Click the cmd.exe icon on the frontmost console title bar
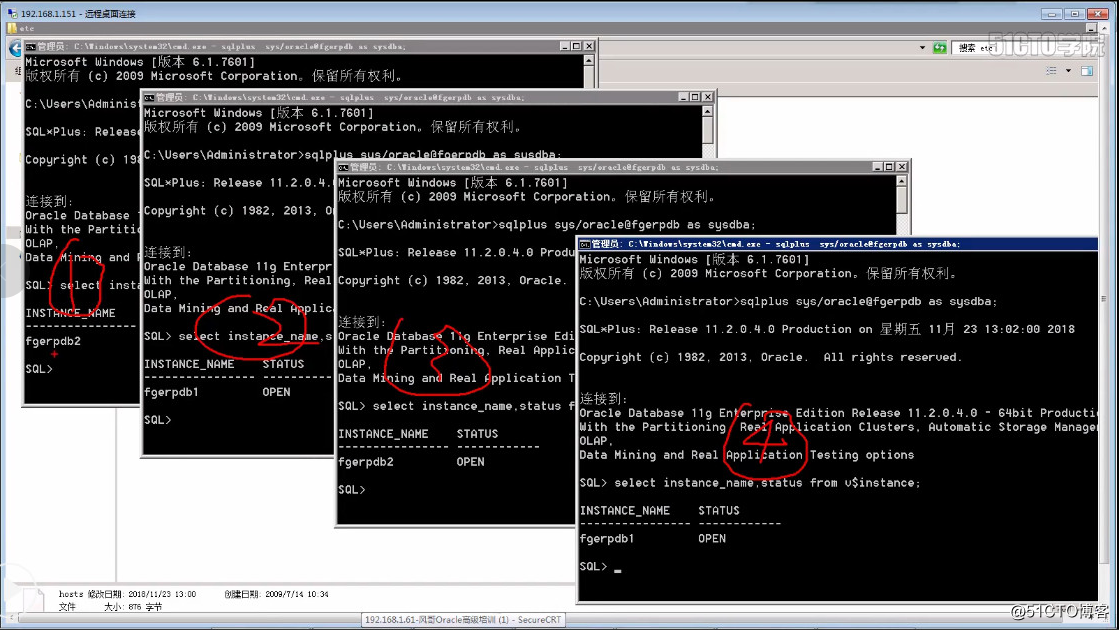 click(584, 243)
